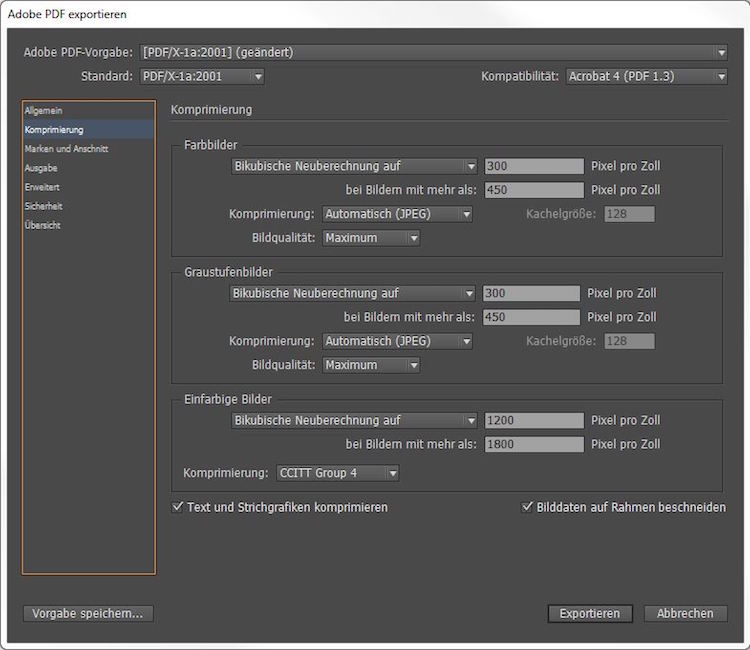The height and width of the screenshot is (650, 750).
Task: Click Farbbilder Kachelgröße 128 field
Action: (x=629, y=214)
